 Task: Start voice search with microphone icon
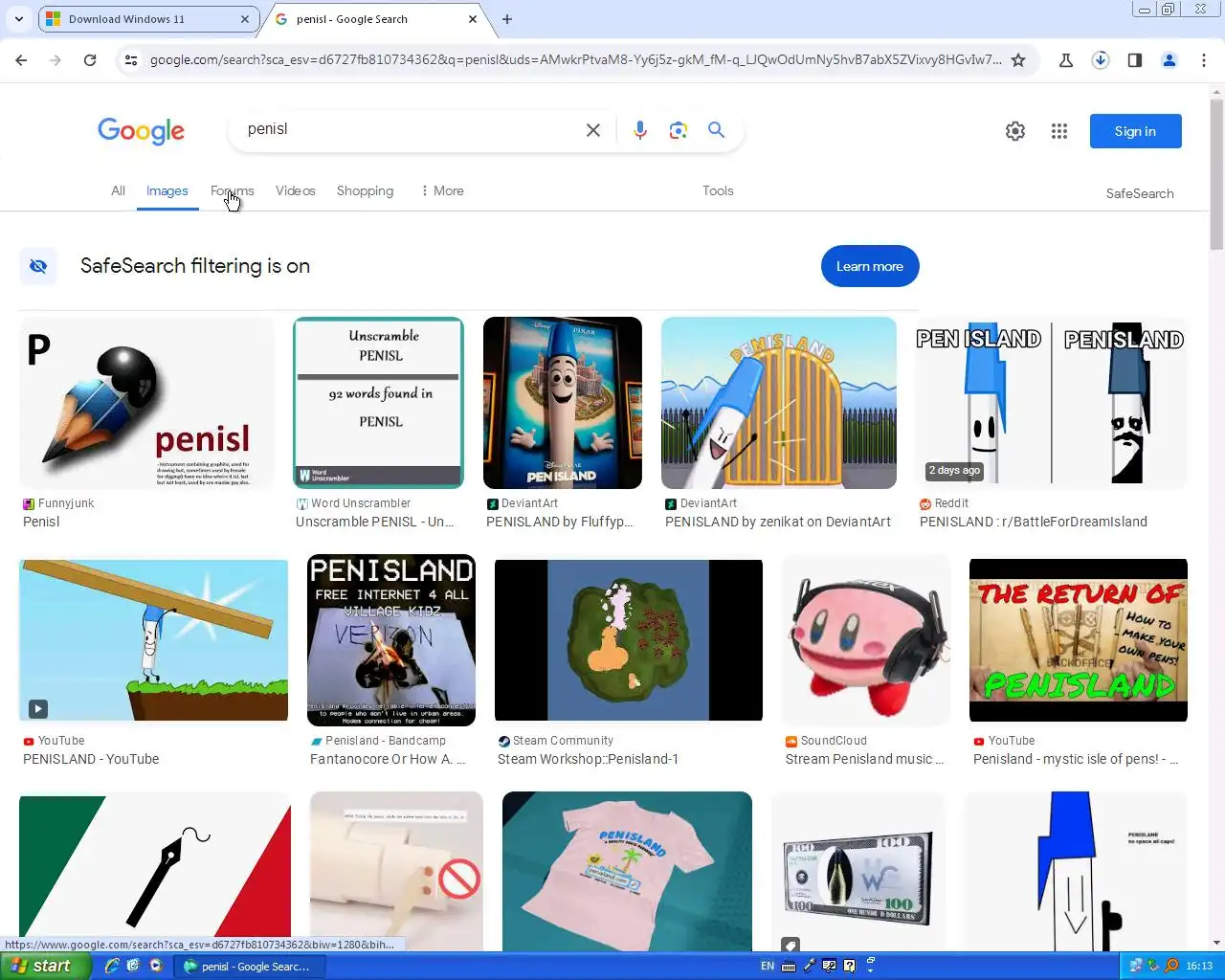point(640,130)
